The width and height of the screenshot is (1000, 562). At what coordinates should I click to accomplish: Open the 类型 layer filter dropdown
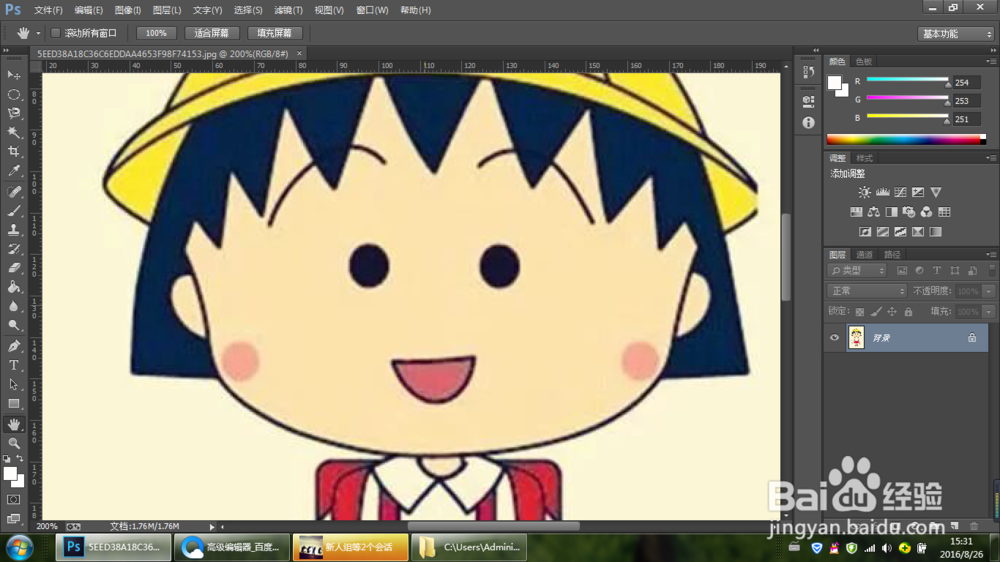857,270
